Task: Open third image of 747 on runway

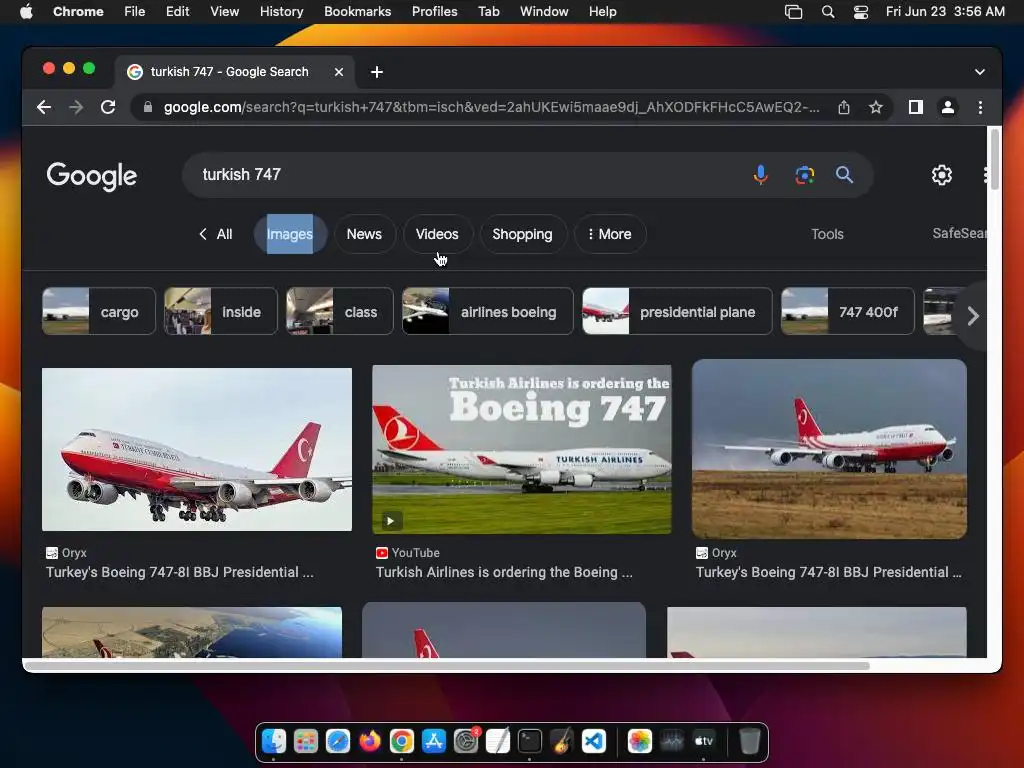Action: click(829, 449)
